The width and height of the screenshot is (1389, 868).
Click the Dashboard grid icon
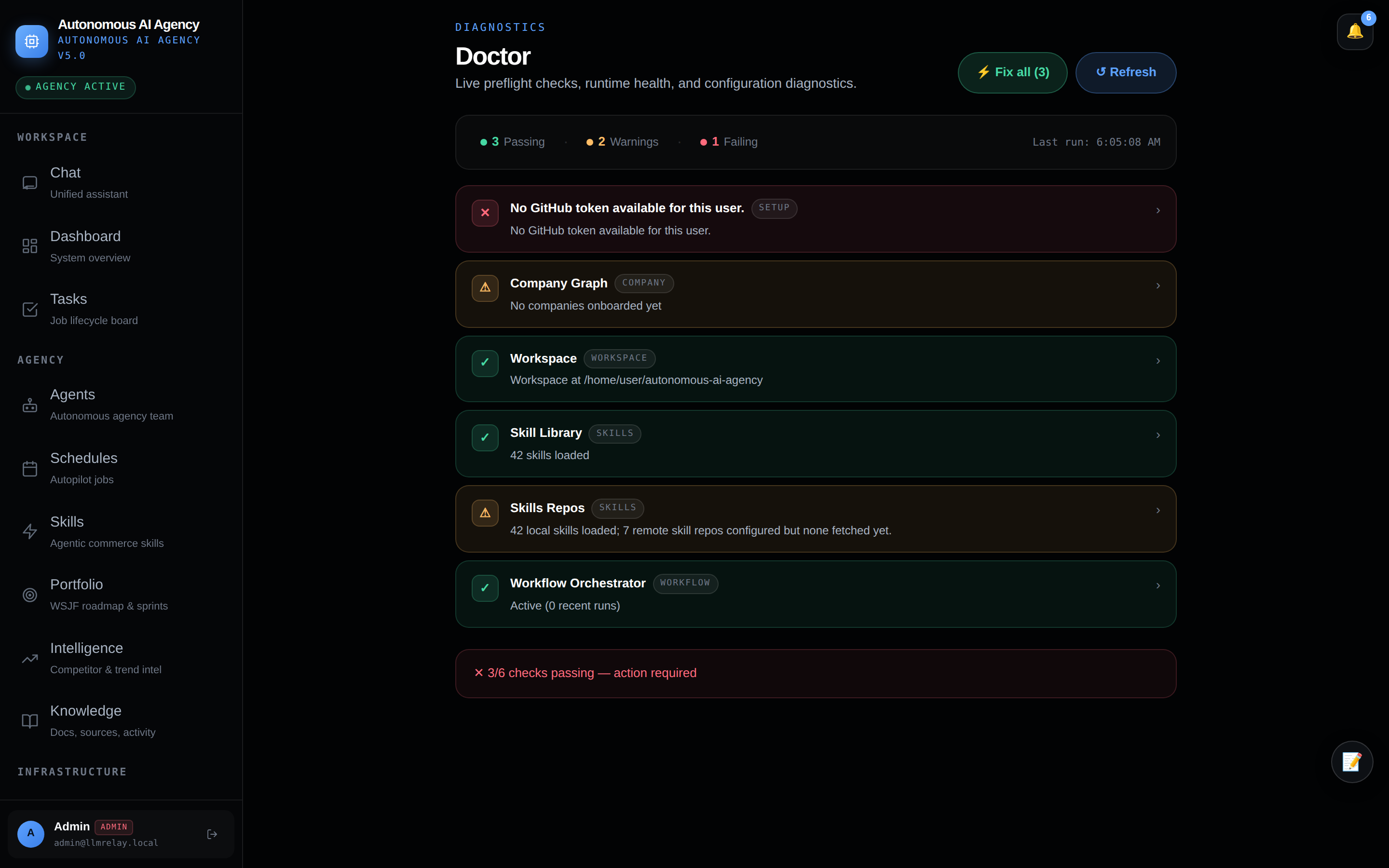click(x=30, y=246)
